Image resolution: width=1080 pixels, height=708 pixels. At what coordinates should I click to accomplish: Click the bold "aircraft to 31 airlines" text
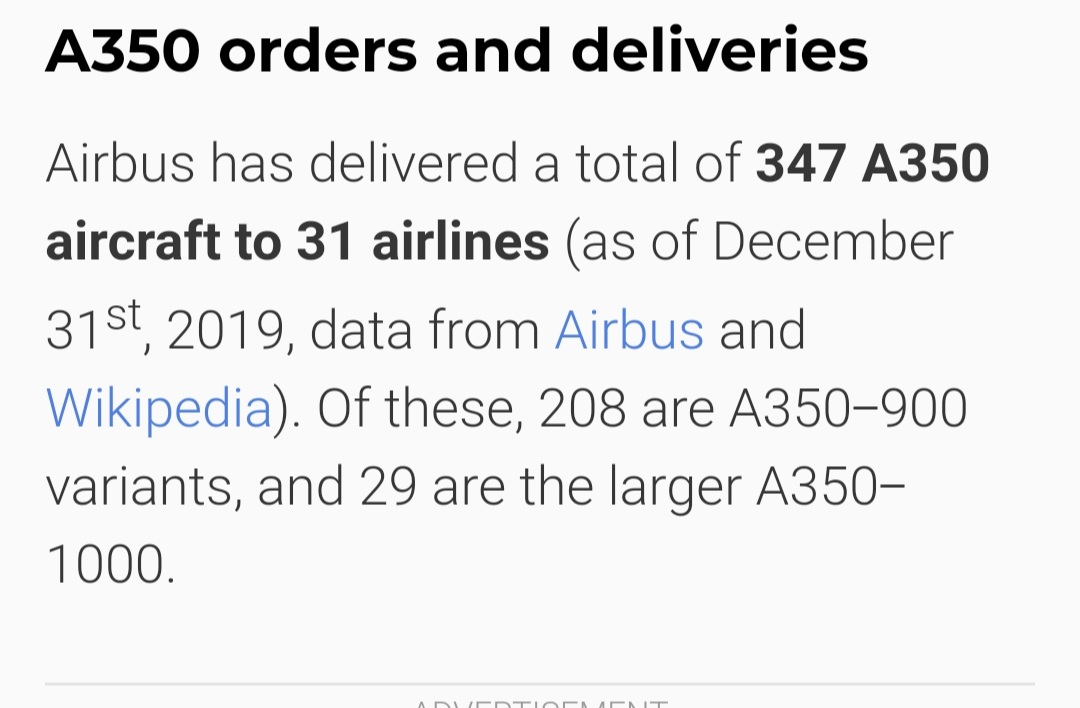[x=297, y=243]
